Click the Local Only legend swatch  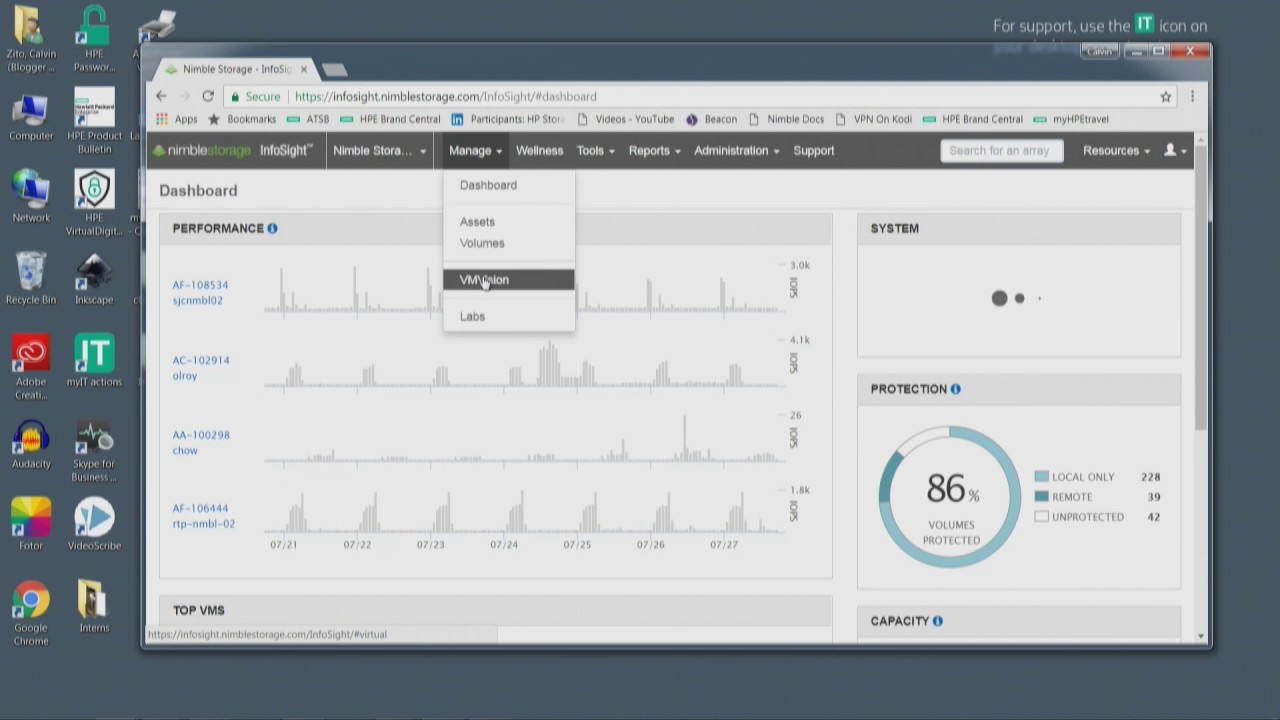1041,477
